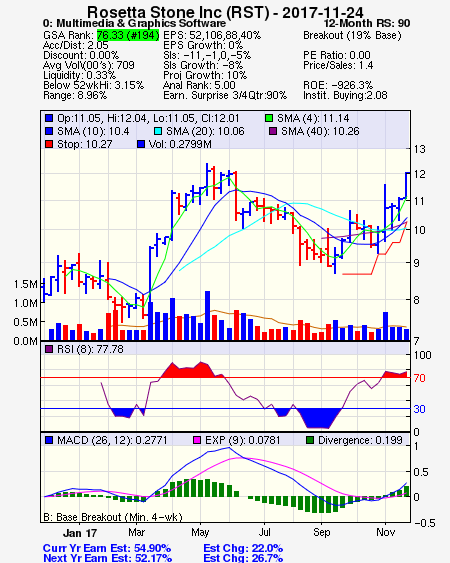
Task: Click the 'Stop: 10.27' legend text
Action: pos(85,144)
